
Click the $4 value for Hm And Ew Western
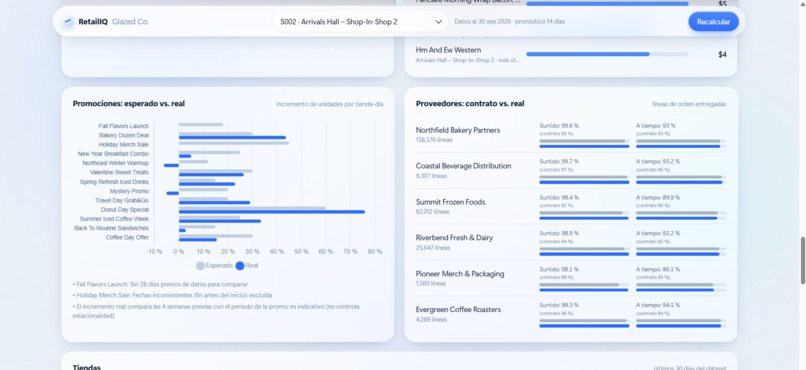[722, 54]
